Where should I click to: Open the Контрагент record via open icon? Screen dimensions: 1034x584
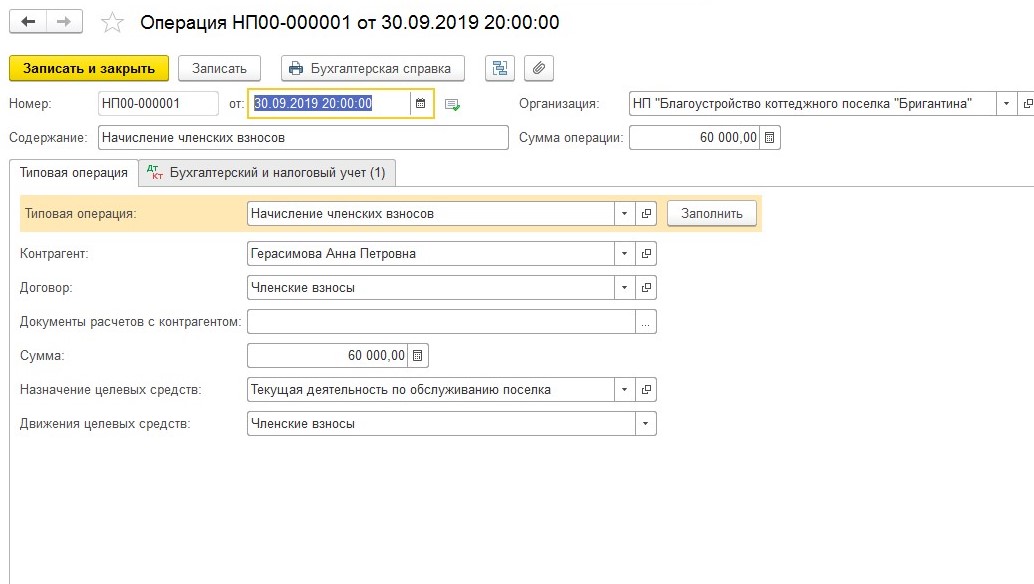click(x=646, y=254)
